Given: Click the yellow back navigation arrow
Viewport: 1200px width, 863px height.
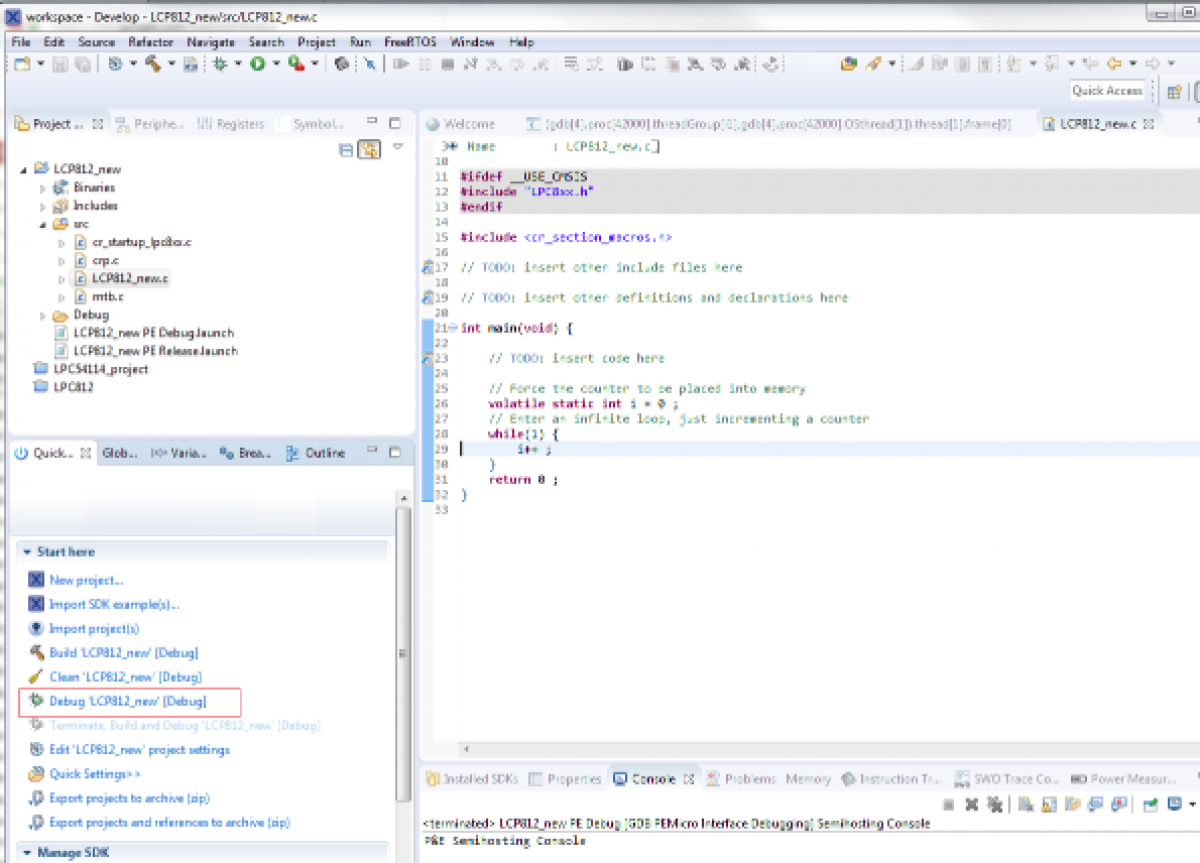Looking at the screenshot, I should (1114, 64).
